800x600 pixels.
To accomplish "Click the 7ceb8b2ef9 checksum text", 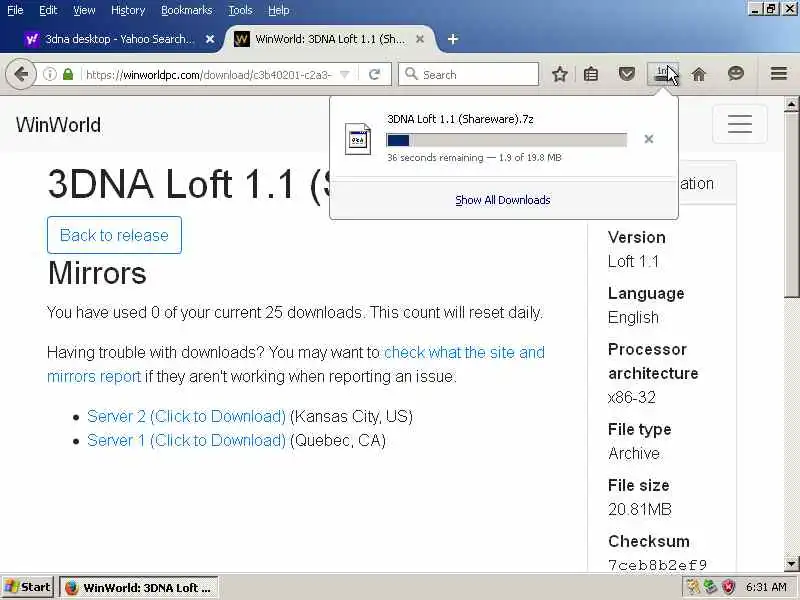I will (x=658, y=565).
